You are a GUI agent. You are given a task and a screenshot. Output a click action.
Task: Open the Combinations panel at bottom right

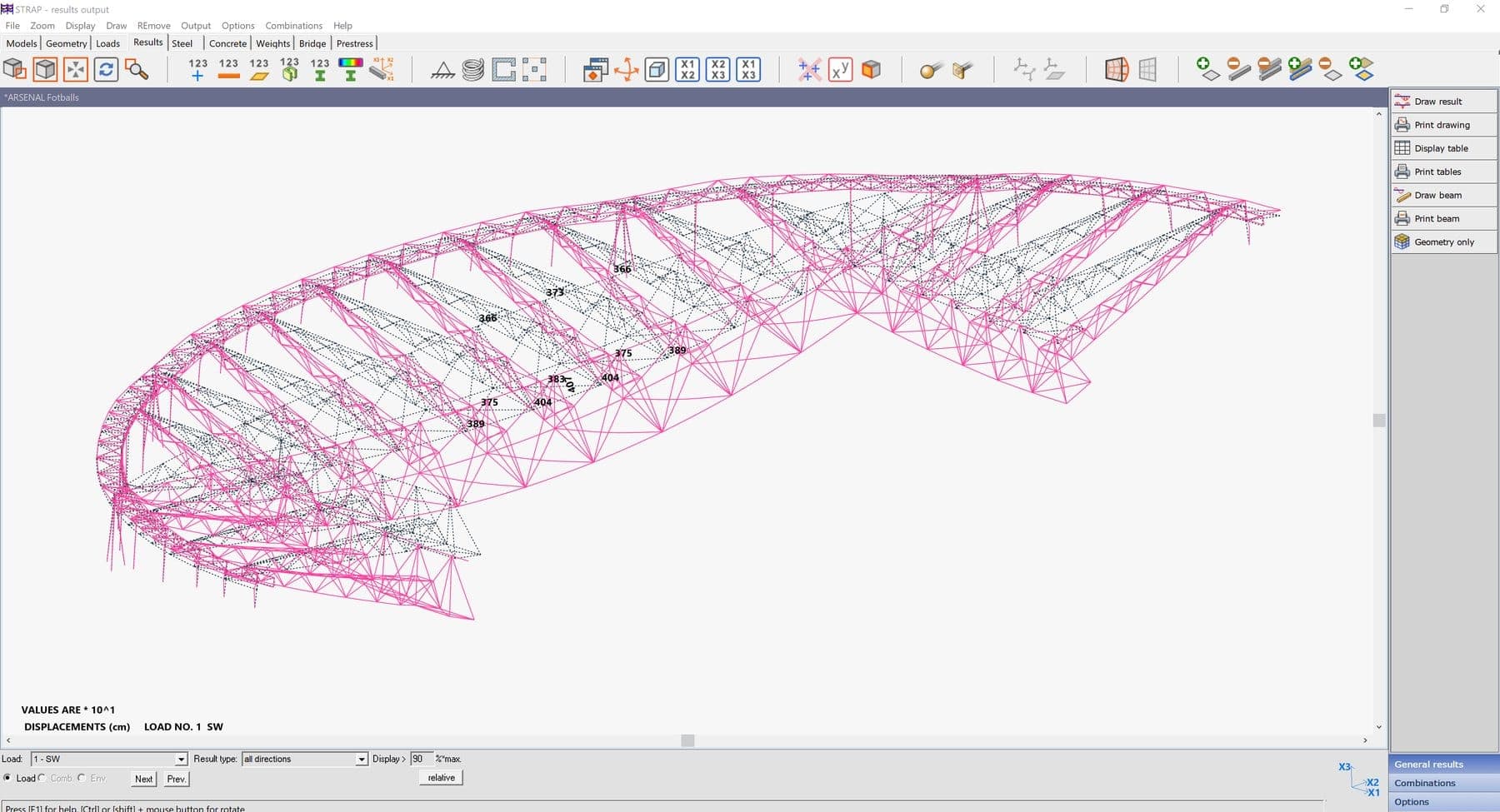1443,783
